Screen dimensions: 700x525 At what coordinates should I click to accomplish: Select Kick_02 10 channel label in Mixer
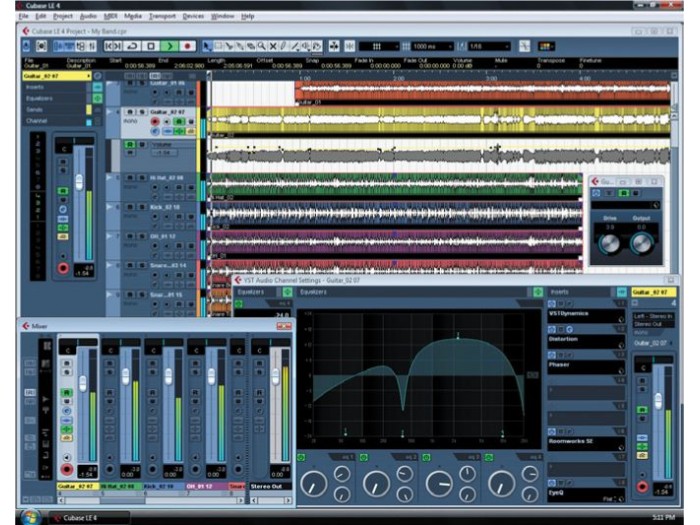click(163, 486)
